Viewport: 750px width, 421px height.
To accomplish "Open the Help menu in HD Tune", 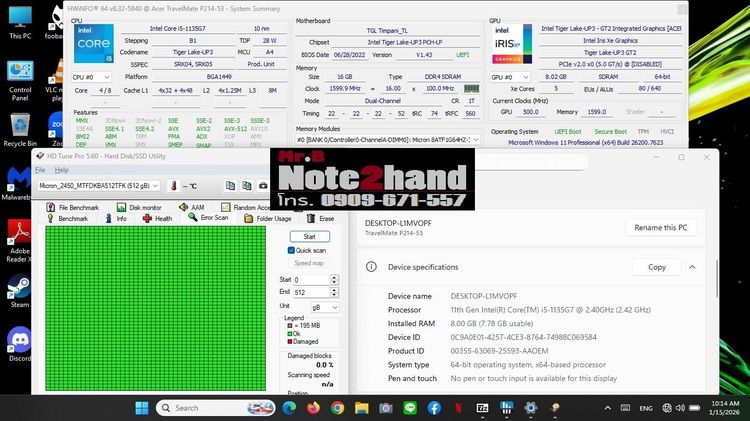I will pyautogui.click(x=61, y=170).
